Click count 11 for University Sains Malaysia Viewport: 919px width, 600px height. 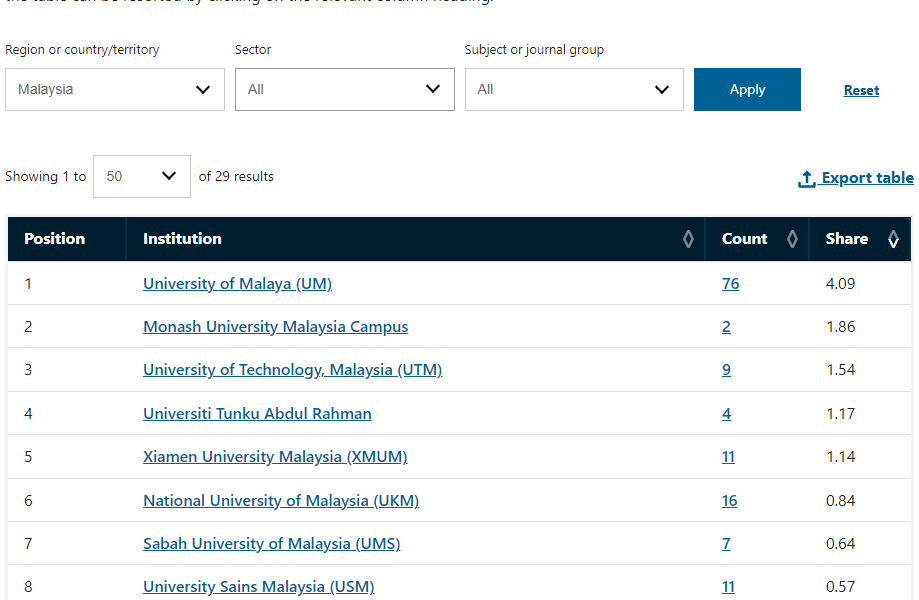click(728, 587)
